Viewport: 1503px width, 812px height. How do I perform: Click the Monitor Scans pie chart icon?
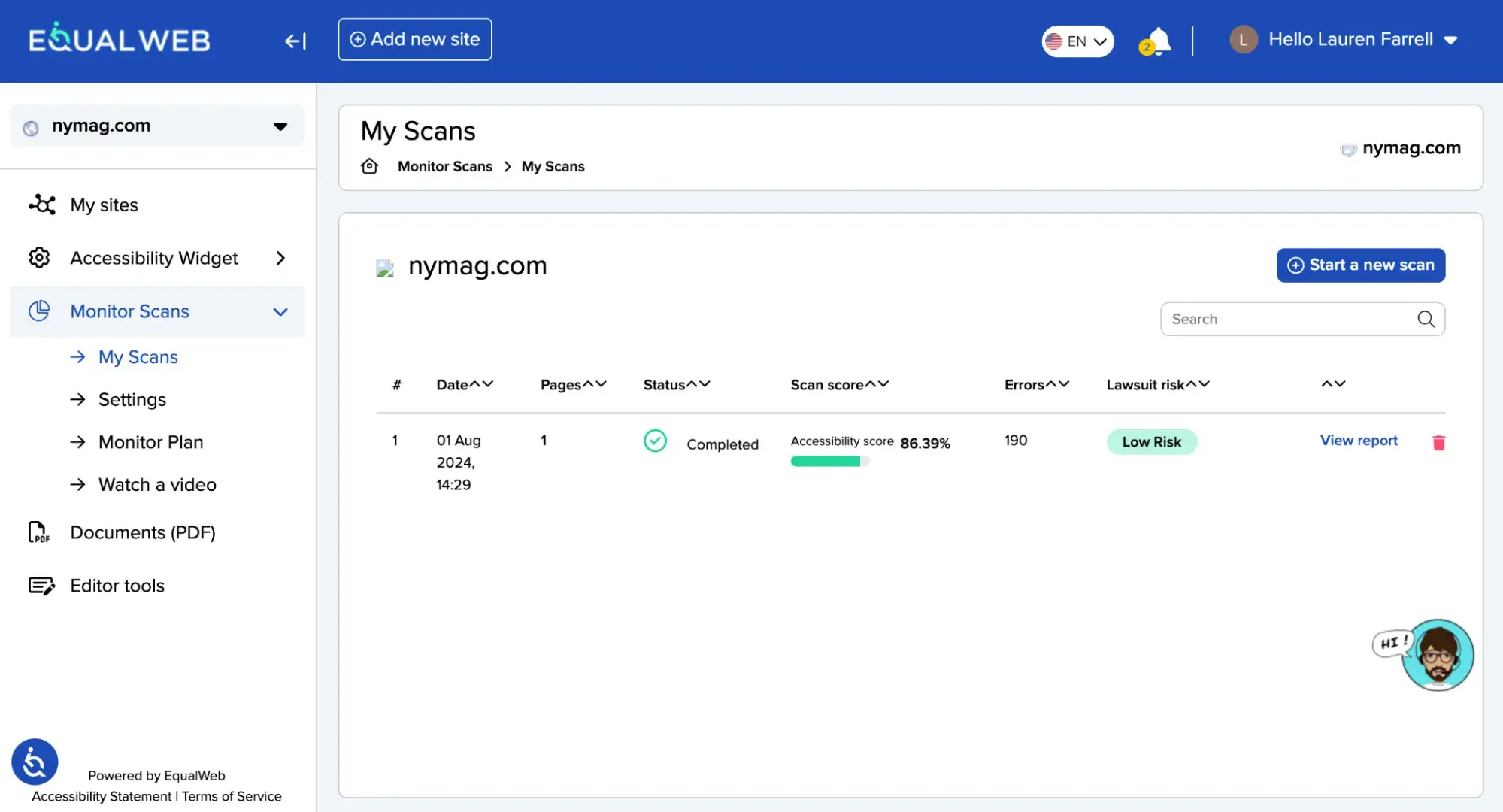tap(39, 311)
